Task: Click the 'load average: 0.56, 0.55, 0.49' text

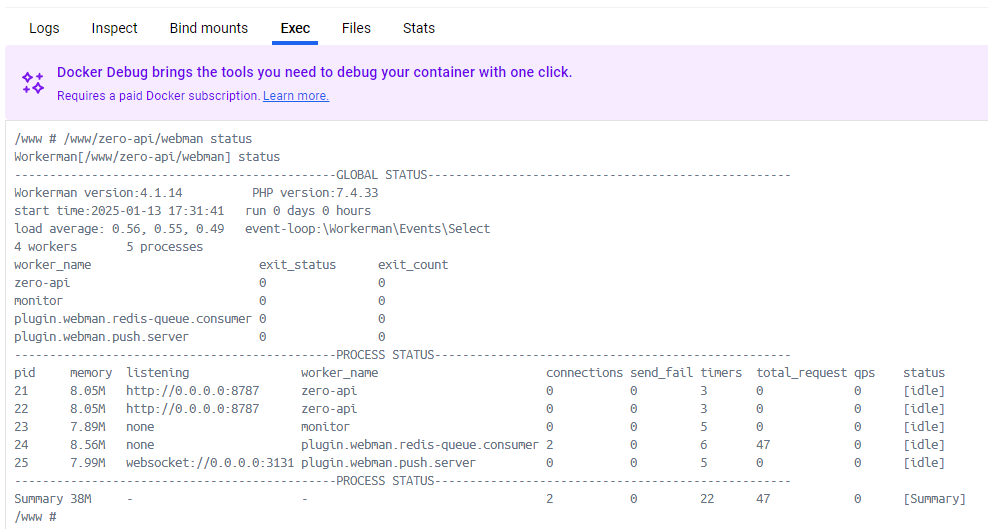Action: 119,229
